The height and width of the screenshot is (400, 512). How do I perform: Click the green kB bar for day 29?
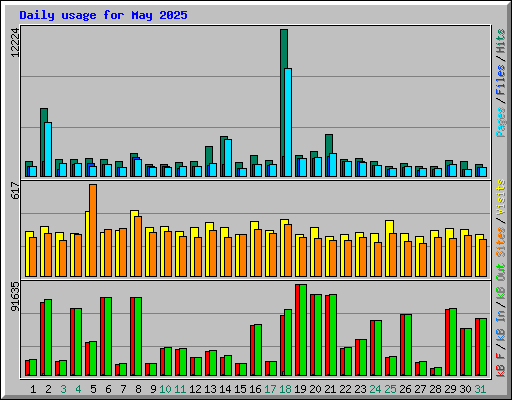tap(453, 342)
